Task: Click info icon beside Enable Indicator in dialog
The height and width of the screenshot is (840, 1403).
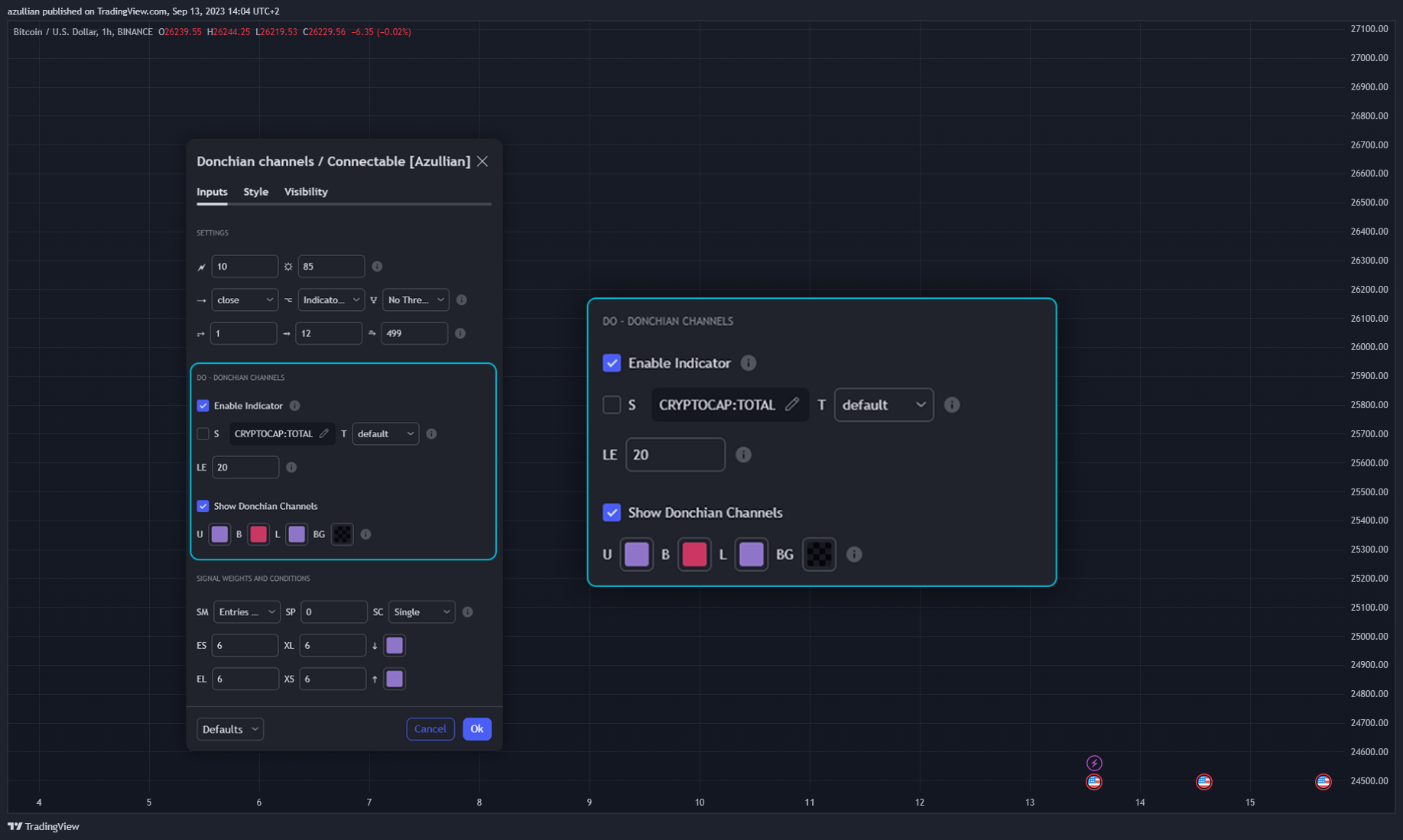Action: (x=295, y=406)
